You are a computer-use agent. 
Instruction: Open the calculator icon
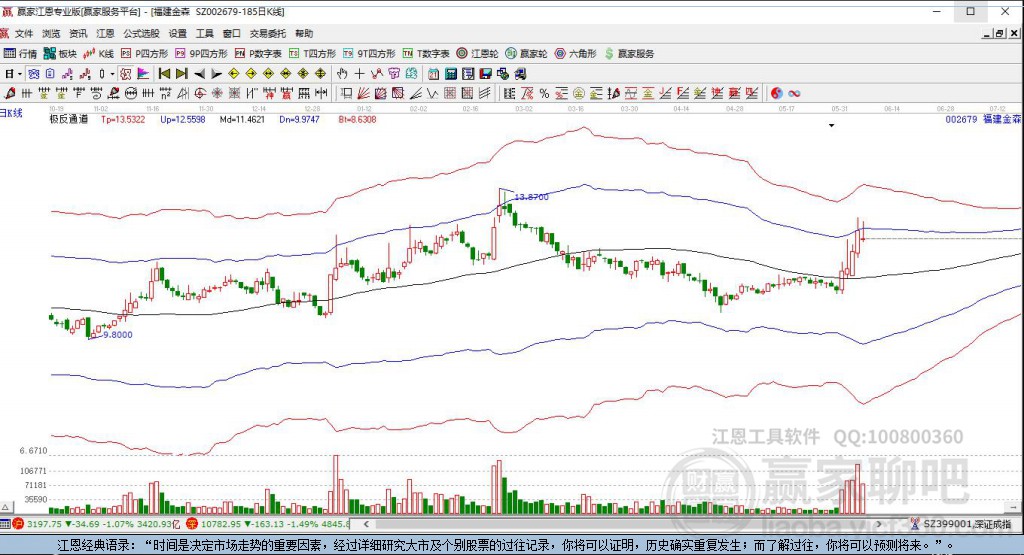(x=451, y=74)
